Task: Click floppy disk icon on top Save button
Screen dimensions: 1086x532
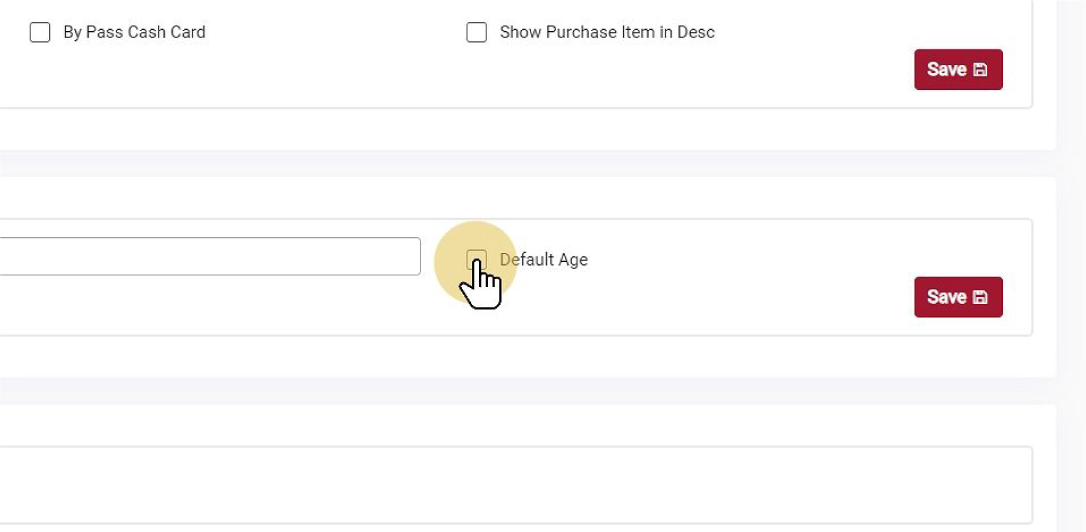Action: [980, 70]
